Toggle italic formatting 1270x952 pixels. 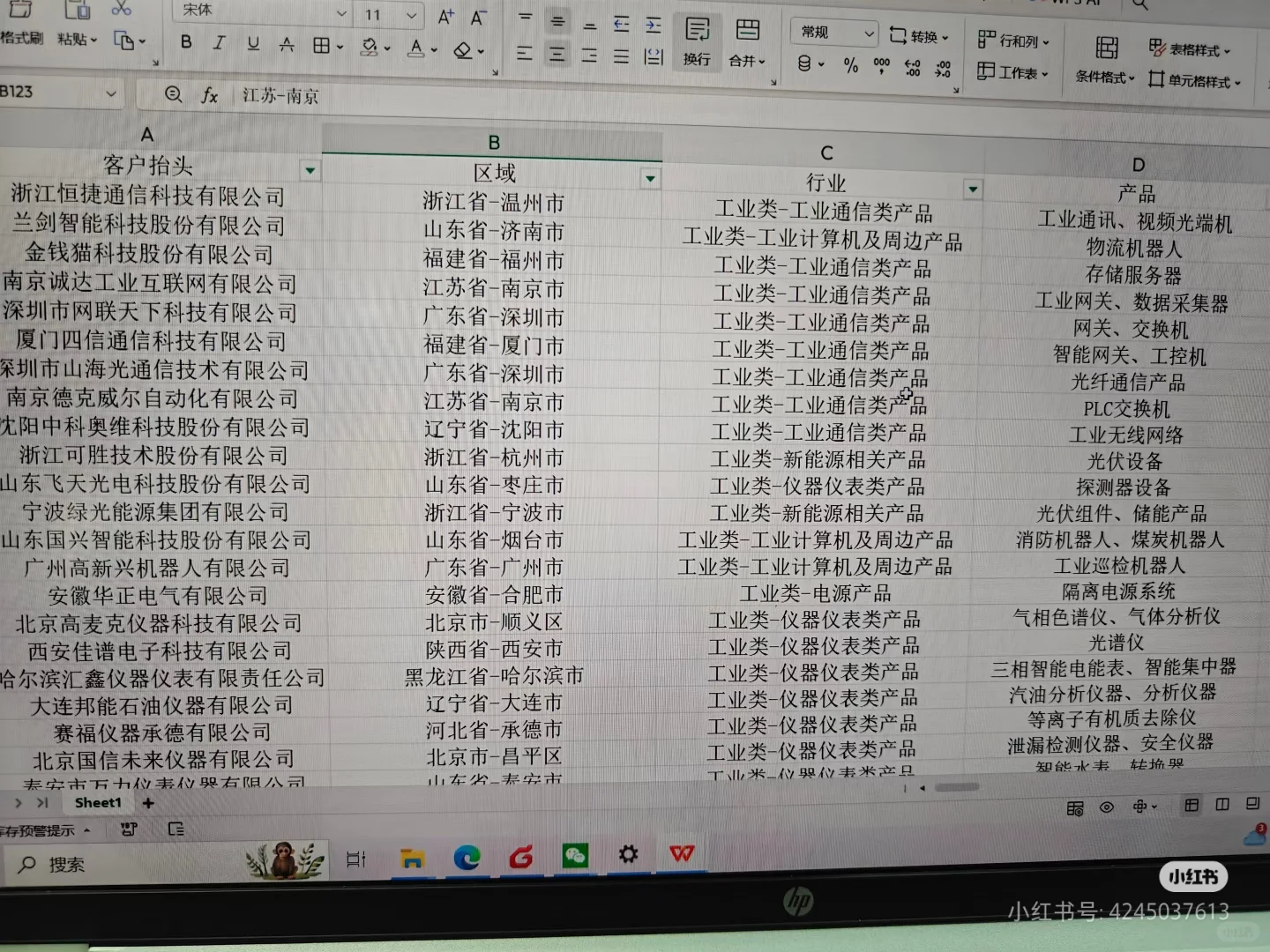pos(219,41)
